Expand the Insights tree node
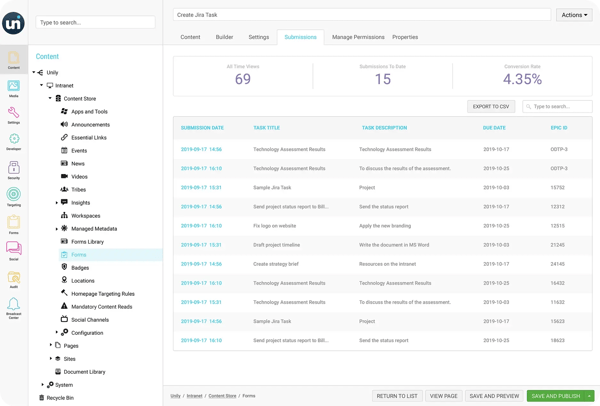The image size is (600, 406). click(57, 203)
